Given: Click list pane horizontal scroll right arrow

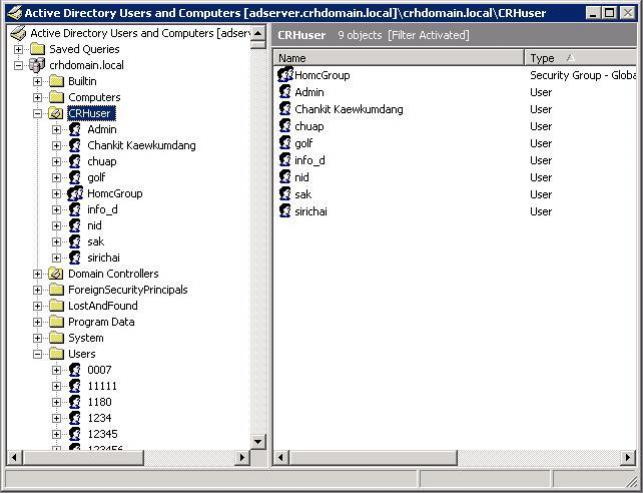Looking at the screenshot, I should [628, 457].
